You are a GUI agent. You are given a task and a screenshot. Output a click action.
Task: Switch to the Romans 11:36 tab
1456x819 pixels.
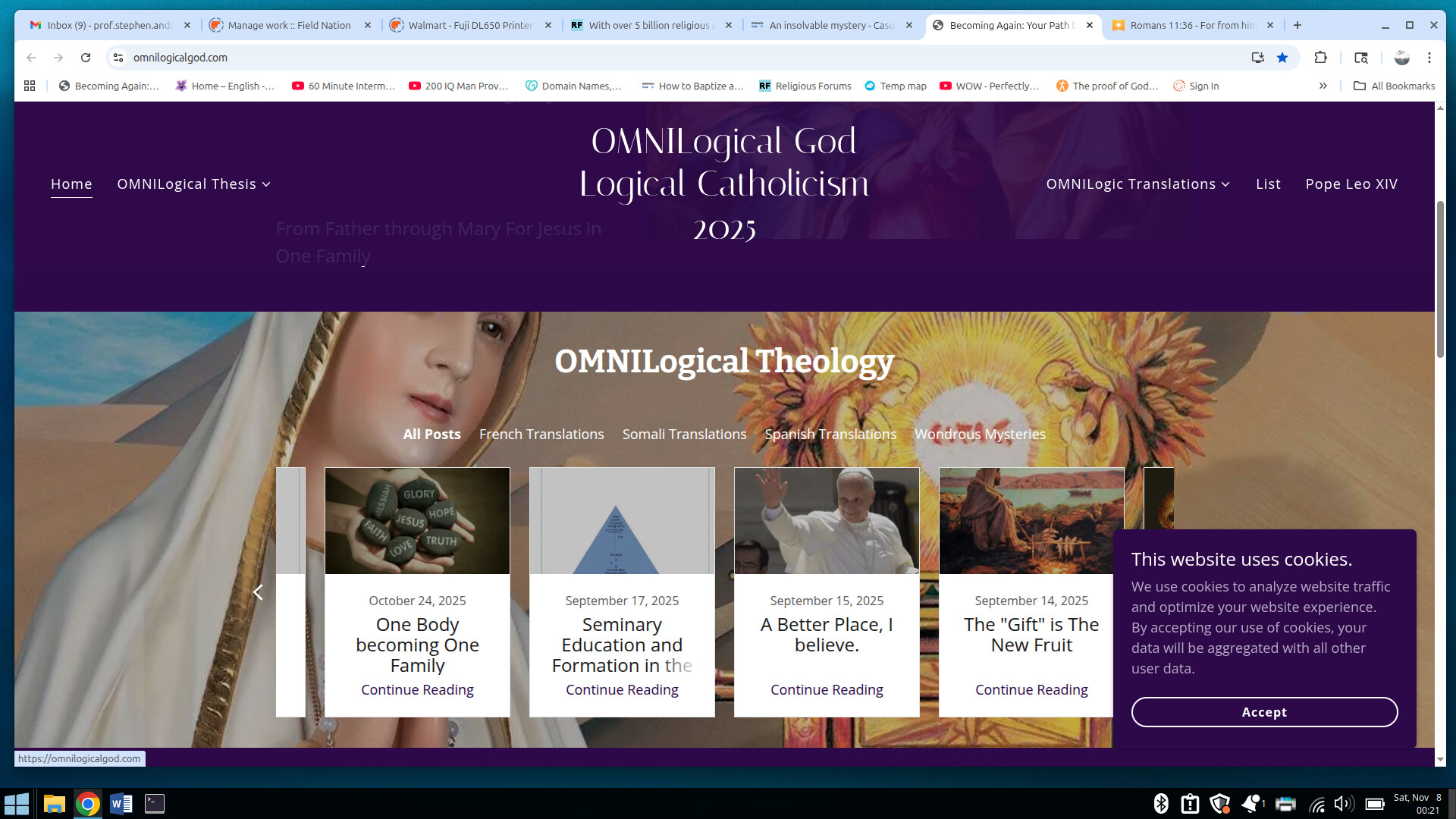click(1191, 25)
